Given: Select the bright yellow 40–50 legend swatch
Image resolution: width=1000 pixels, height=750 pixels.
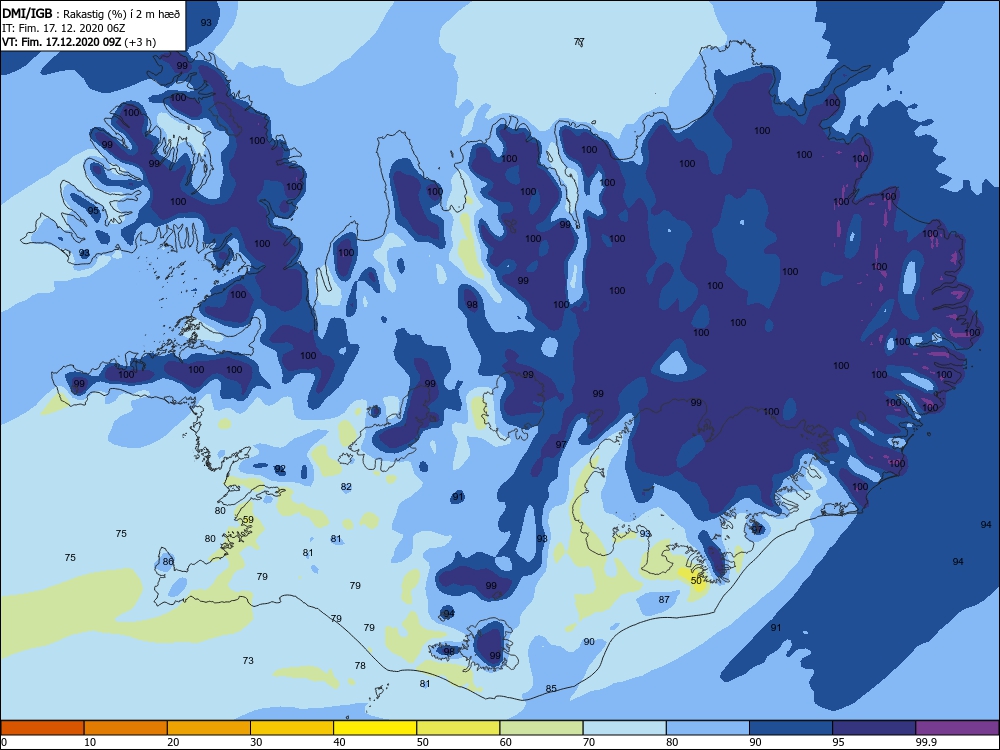Looking at the screenshot, I should click(375, 728).
